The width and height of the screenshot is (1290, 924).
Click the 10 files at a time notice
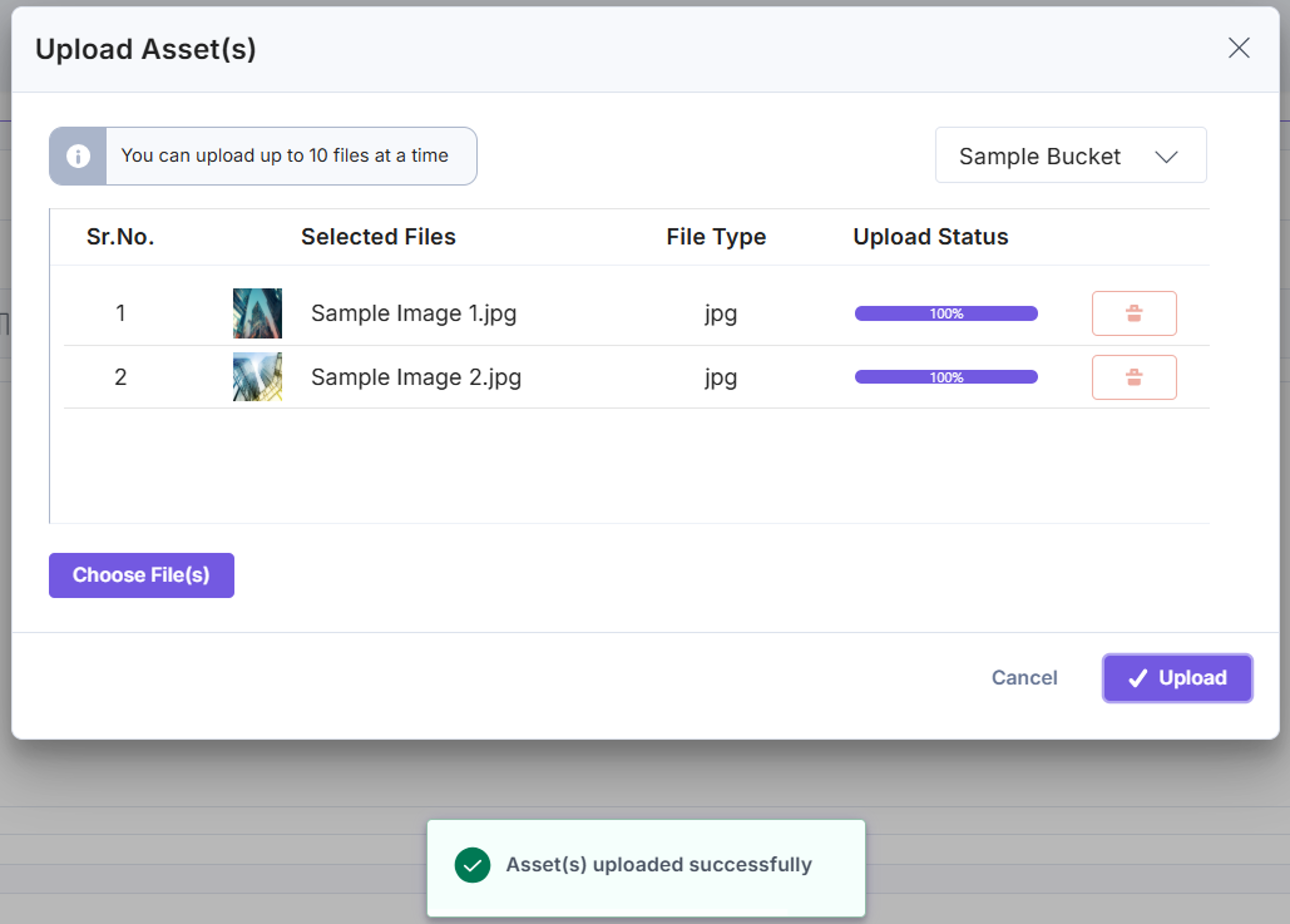(263, 156)
